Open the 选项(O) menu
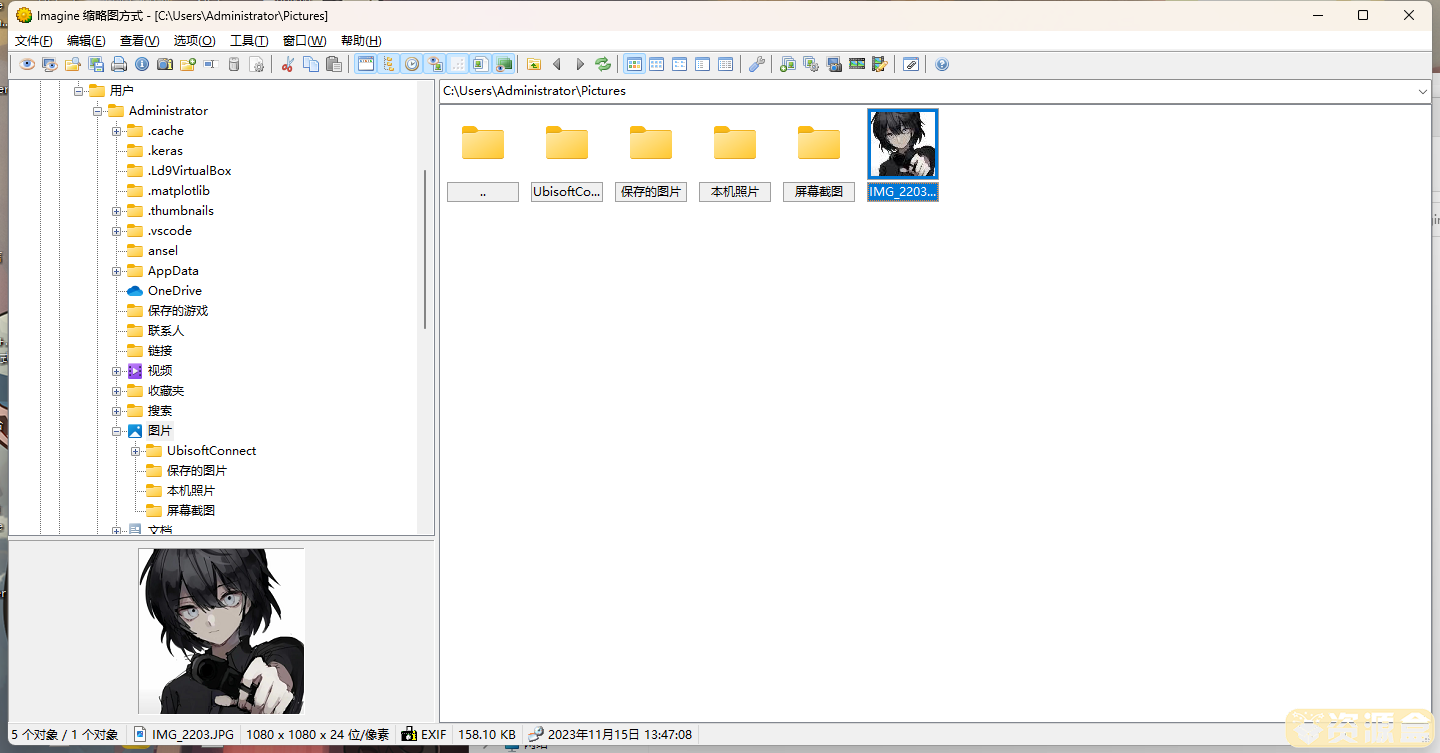 194,41
